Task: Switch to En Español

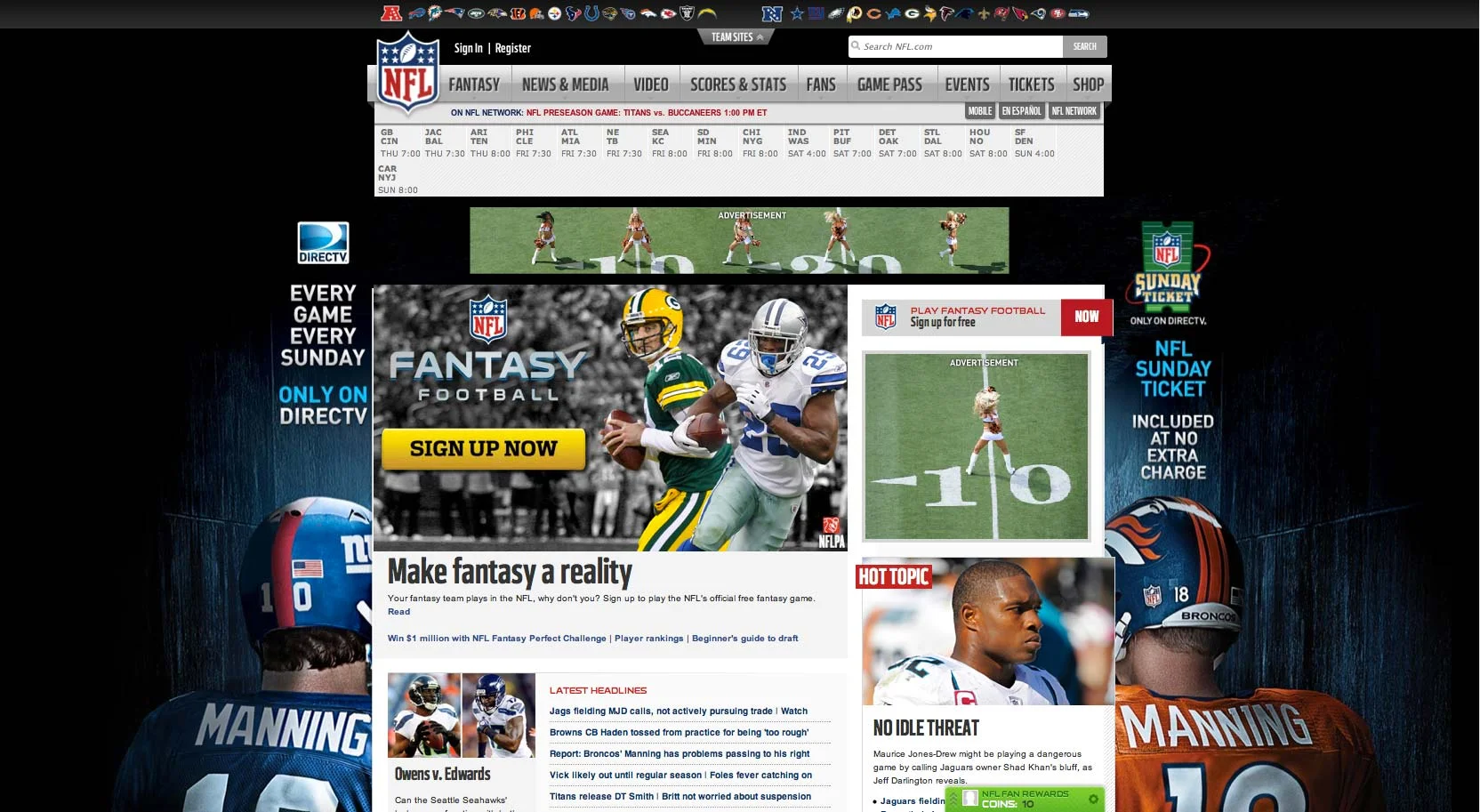Action: 1021,111
